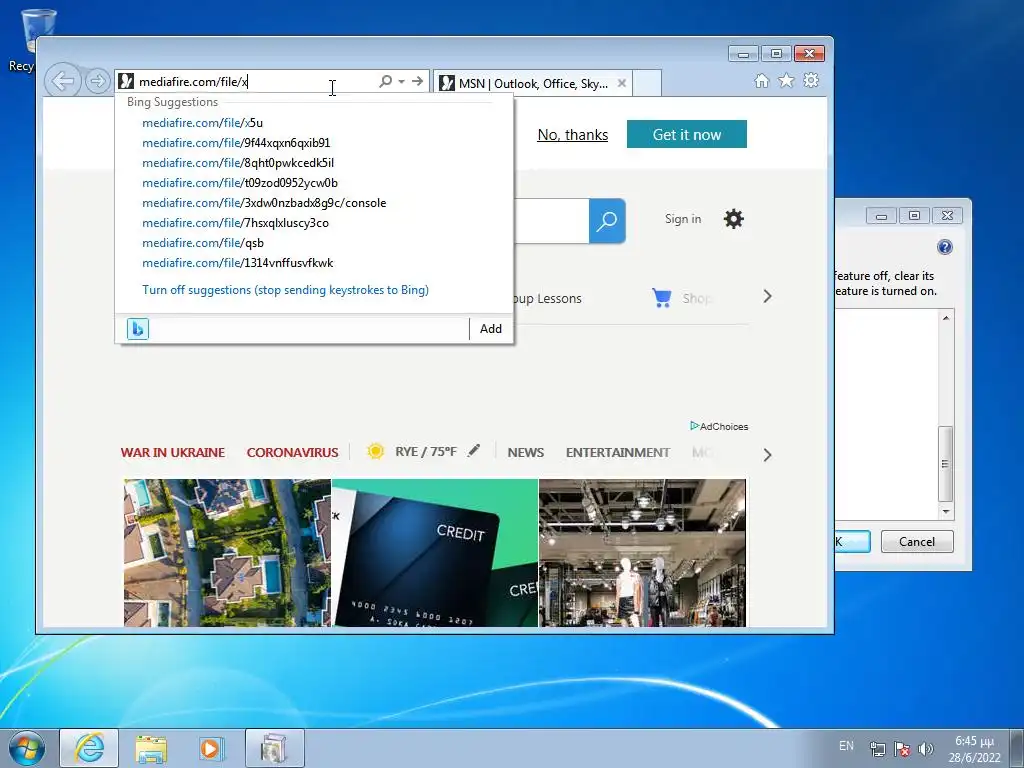This screenshot has width=1024, height=768.
Task: Click Cancel in the background dialog
Action: coord(917,541)
